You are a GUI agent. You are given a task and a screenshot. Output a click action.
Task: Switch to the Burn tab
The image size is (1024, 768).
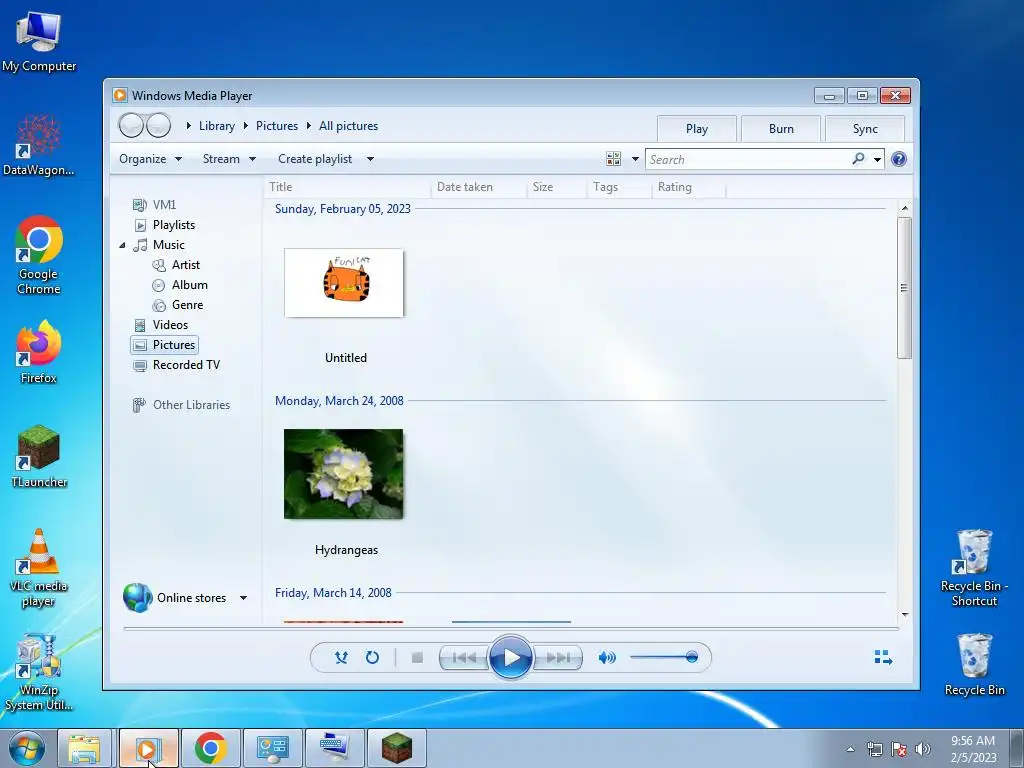781,129
